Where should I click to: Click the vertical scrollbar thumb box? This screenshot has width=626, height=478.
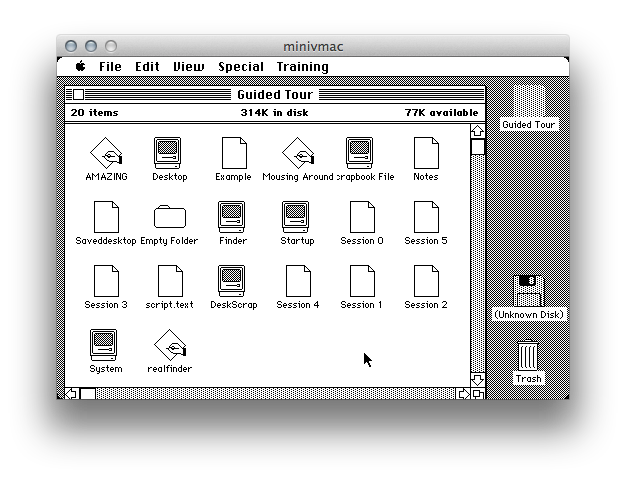477,147
